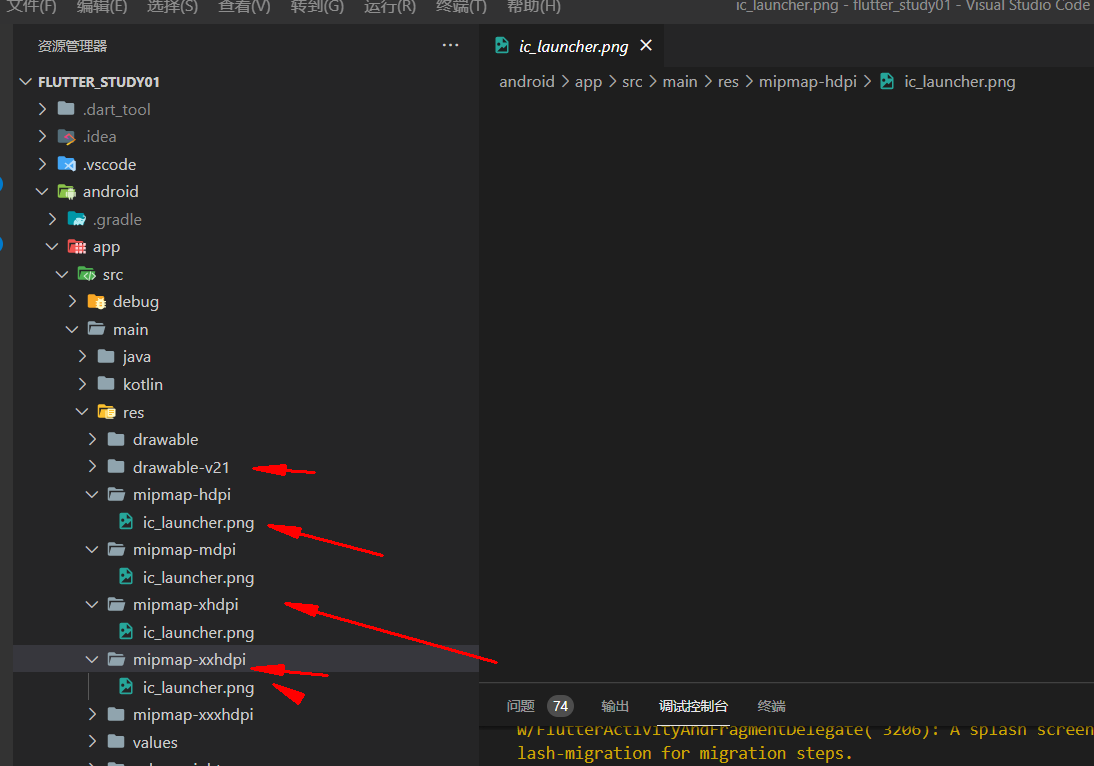Open the 运行(R) menu
Viewport: 1094px width, 766px height.
pyautogui.click(x=390, y=6)
